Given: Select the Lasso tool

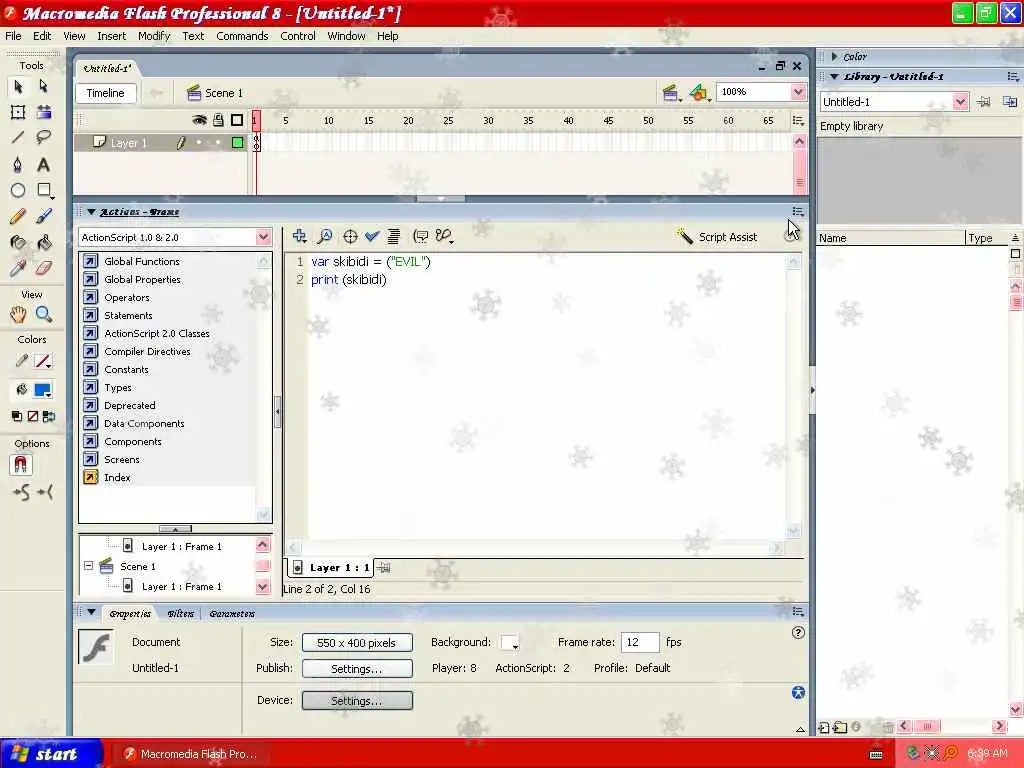Looking at the screenshot, I should [43, 138].
